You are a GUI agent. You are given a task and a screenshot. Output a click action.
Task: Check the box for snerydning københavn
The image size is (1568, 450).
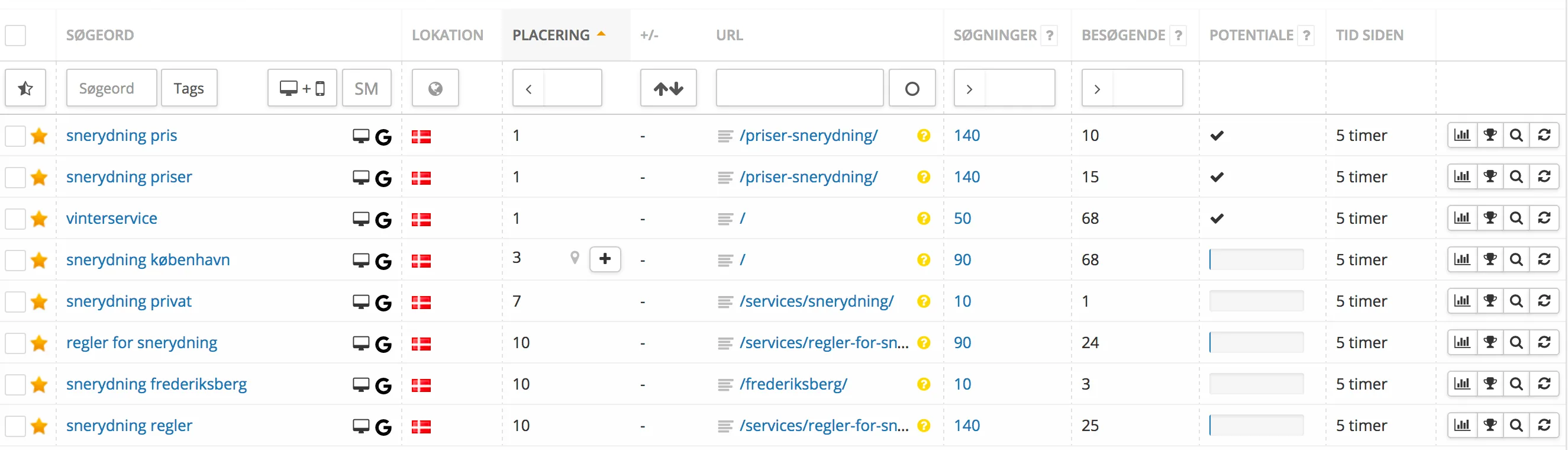coord(16,260)
